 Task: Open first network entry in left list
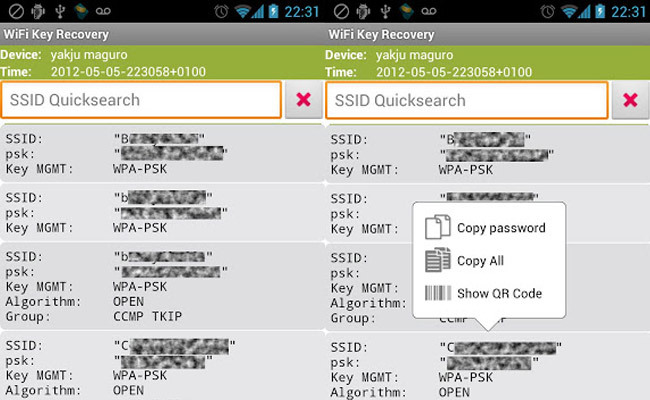(x=162, y=153)
